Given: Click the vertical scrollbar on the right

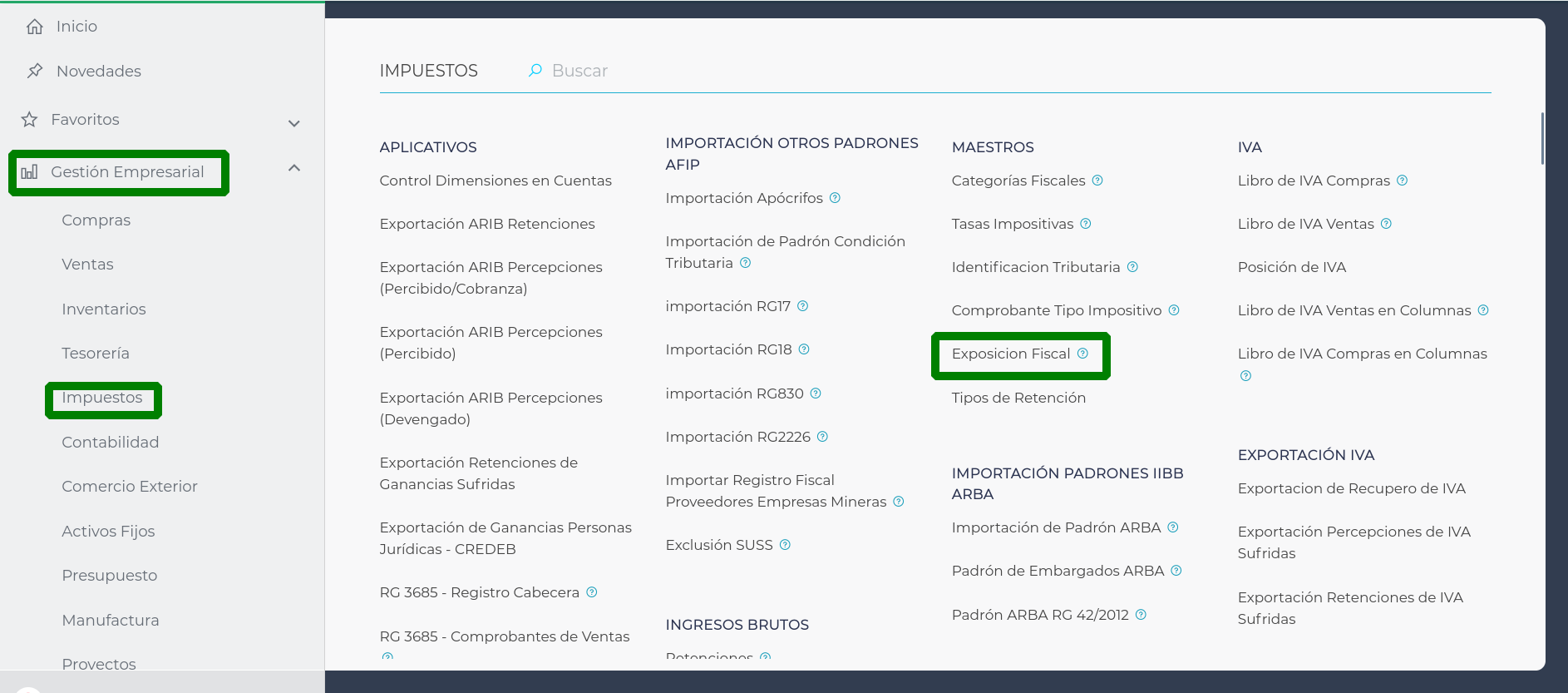Looking at the screenshot, I should (x=1542, y=138).
